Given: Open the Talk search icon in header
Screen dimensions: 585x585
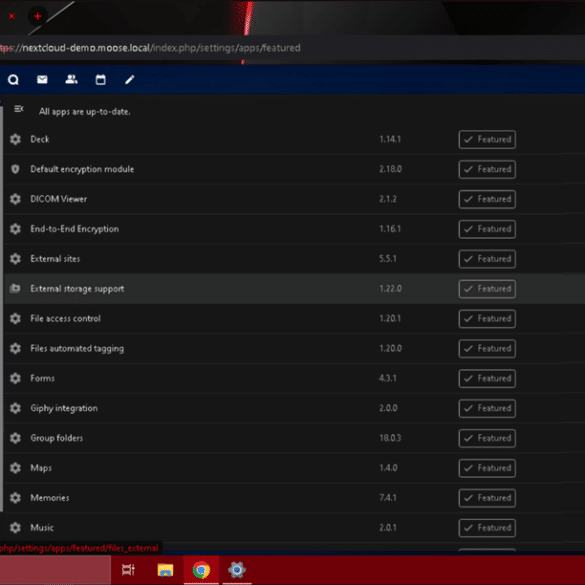Looking at the screenshot, I should click(x=13, y=79).
